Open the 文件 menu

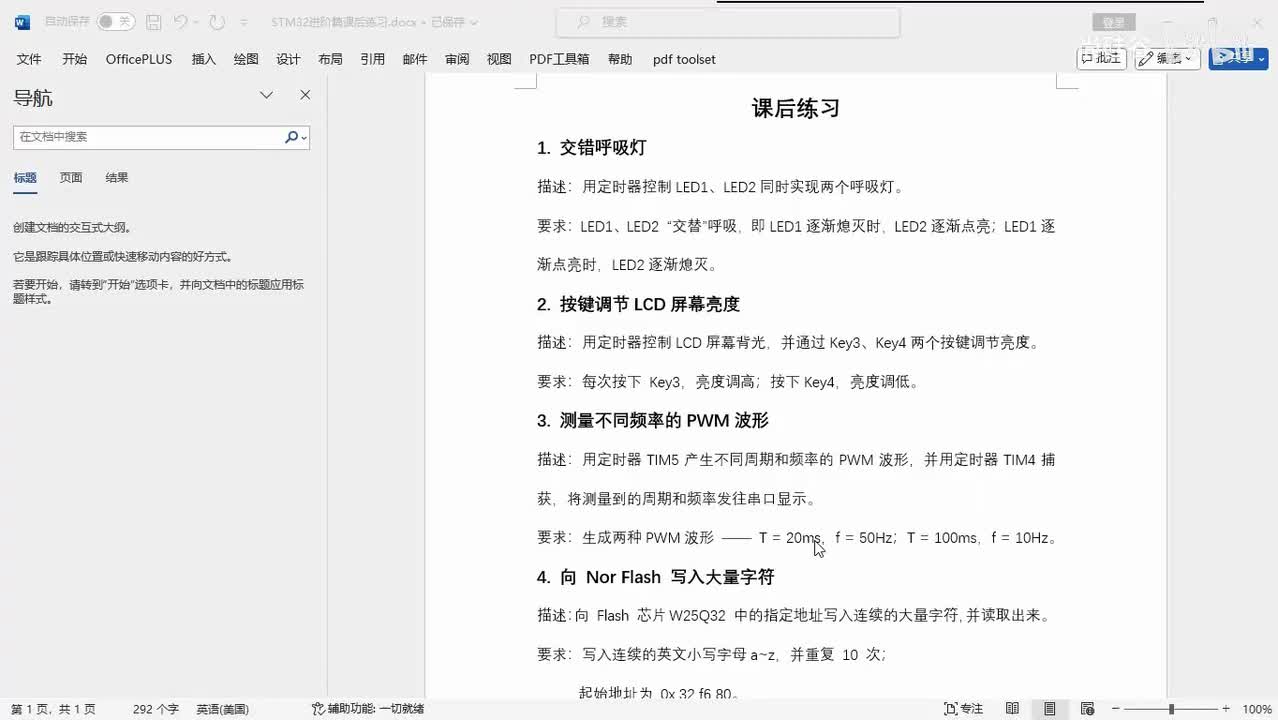(29, 59)
